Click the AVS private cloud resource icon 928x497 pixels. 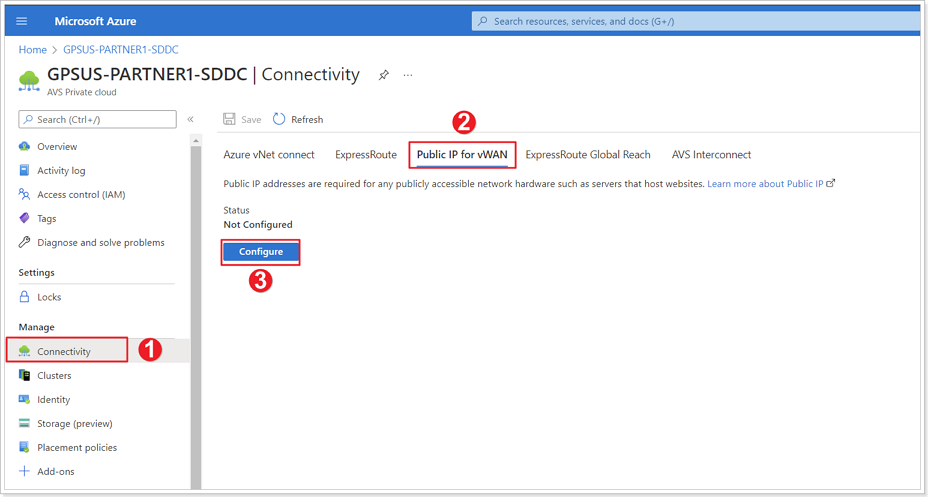pyautogui.click(x=29, y=81)
